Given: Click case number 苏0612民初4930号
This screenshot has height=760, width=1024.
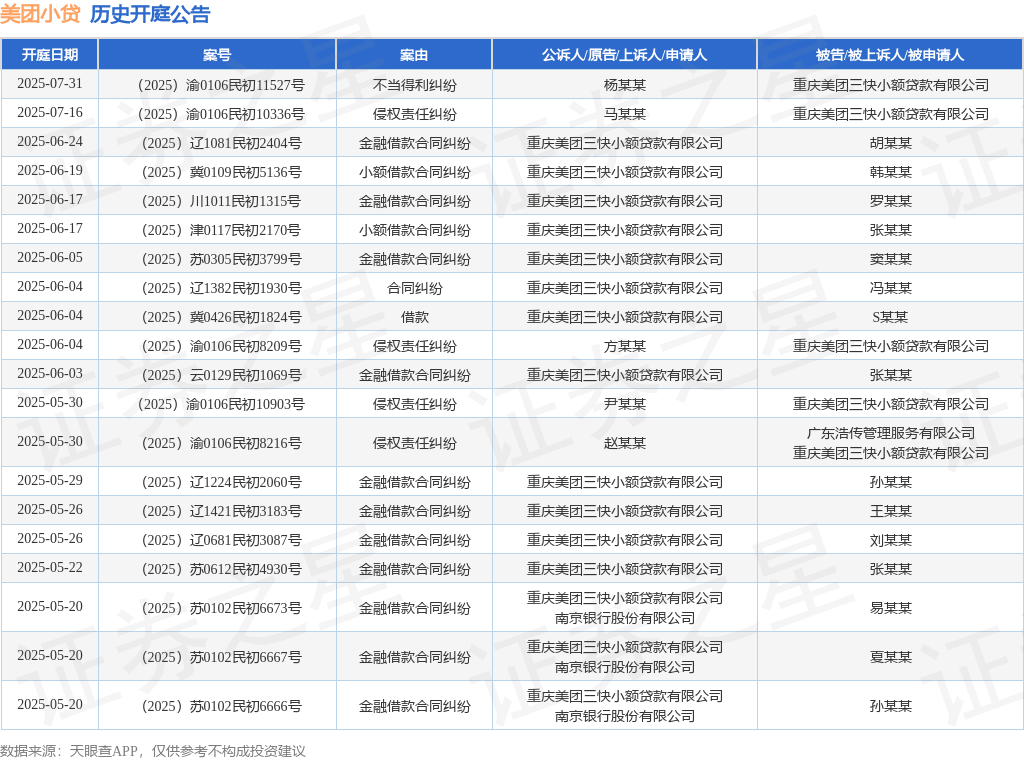Looking at the screenshot, I should click(x=221, y=569).
